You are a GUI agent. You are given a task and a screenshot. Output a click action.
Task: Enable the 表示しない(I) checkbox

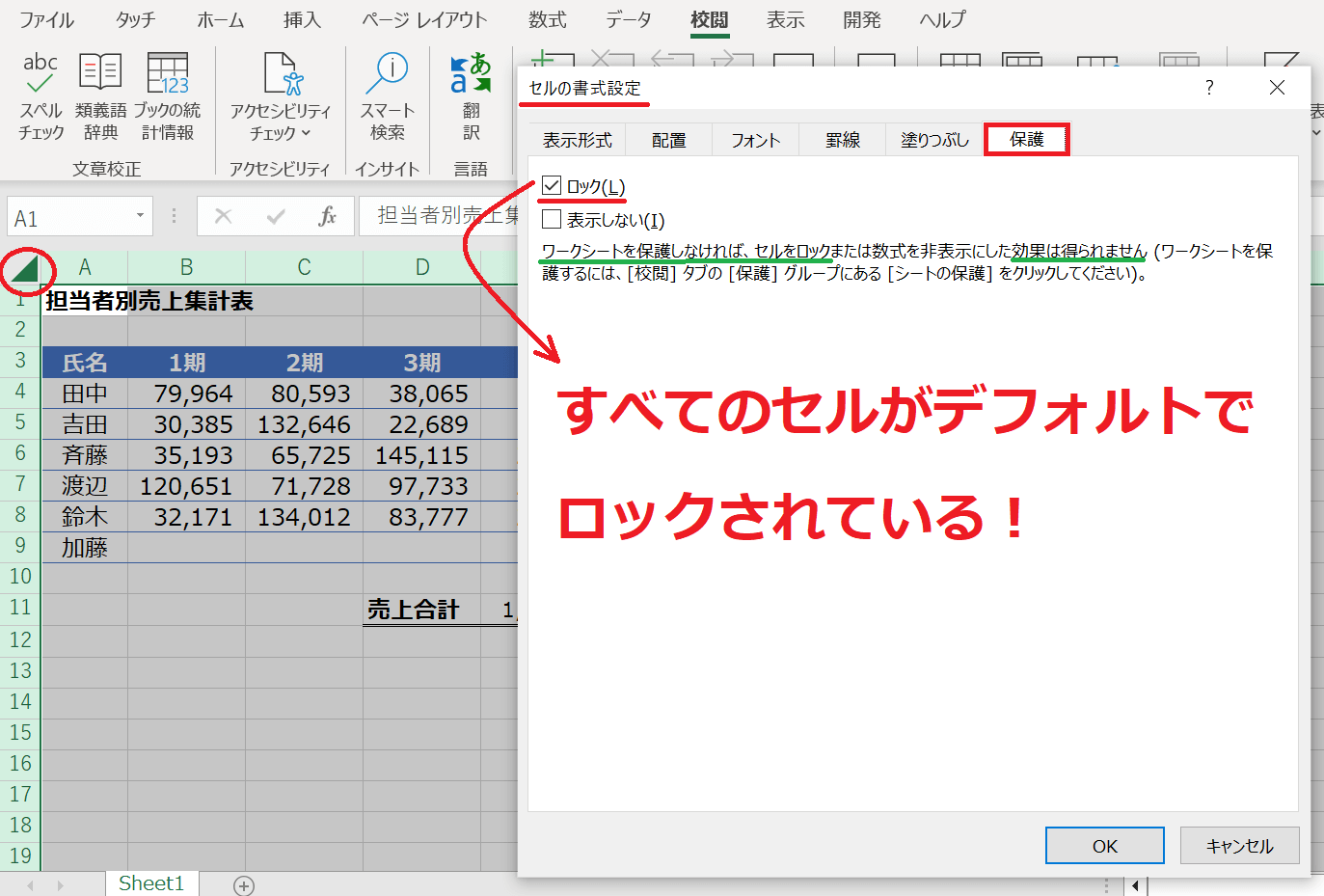tap(552, 219)
